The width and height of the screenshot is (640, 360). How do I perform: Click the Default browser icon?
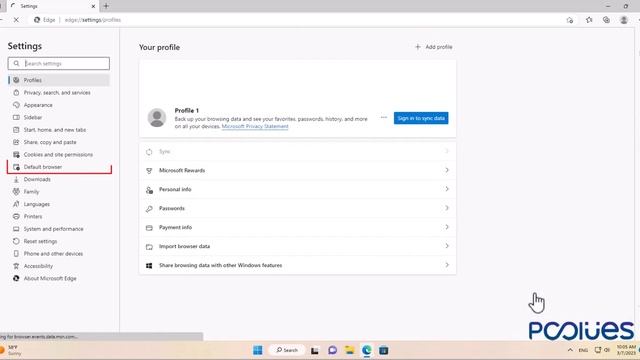click(x=16, y=167)
